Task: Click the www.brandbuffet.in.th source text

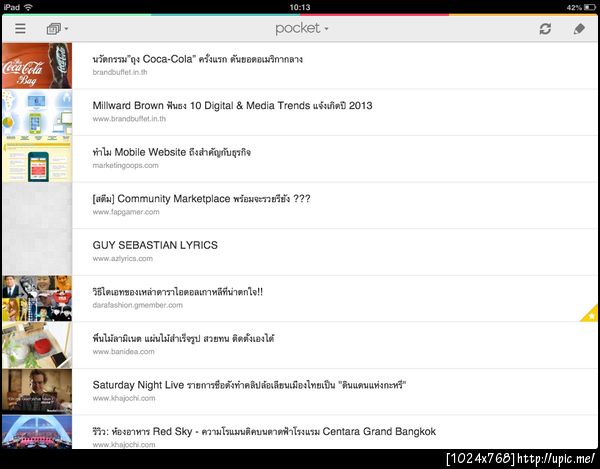Action: coord(129,119)
